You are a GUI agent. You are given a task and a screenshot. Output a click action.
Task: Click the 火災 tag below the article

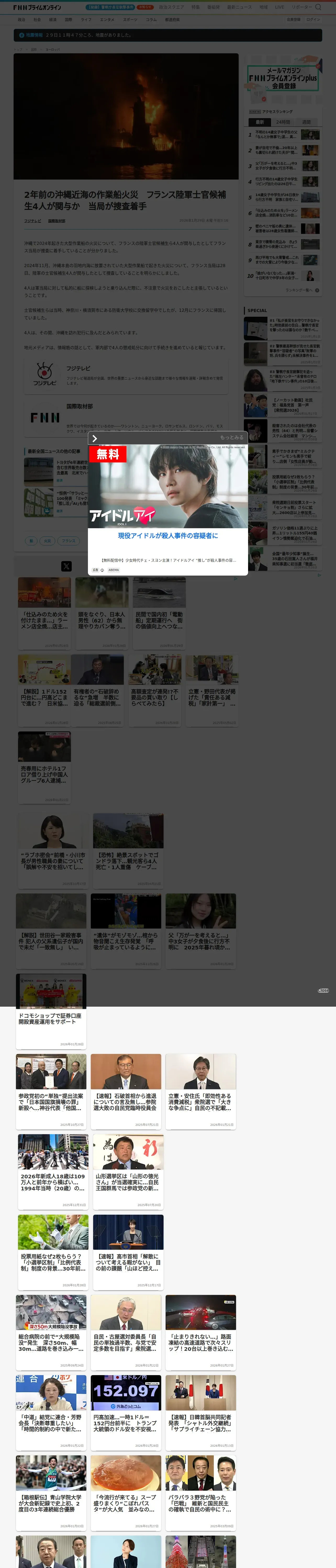coord(47,540)
